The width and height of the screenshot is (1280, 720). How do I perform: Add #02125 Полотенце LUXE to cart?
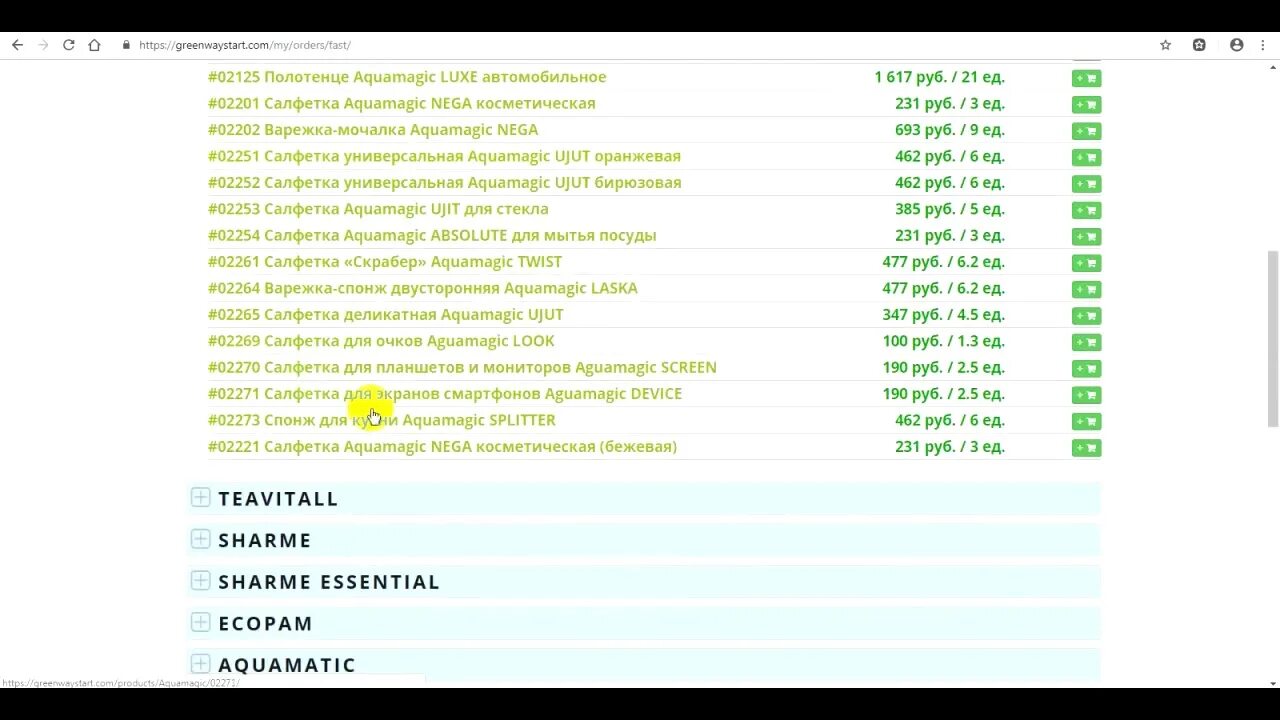[1086, 78]
